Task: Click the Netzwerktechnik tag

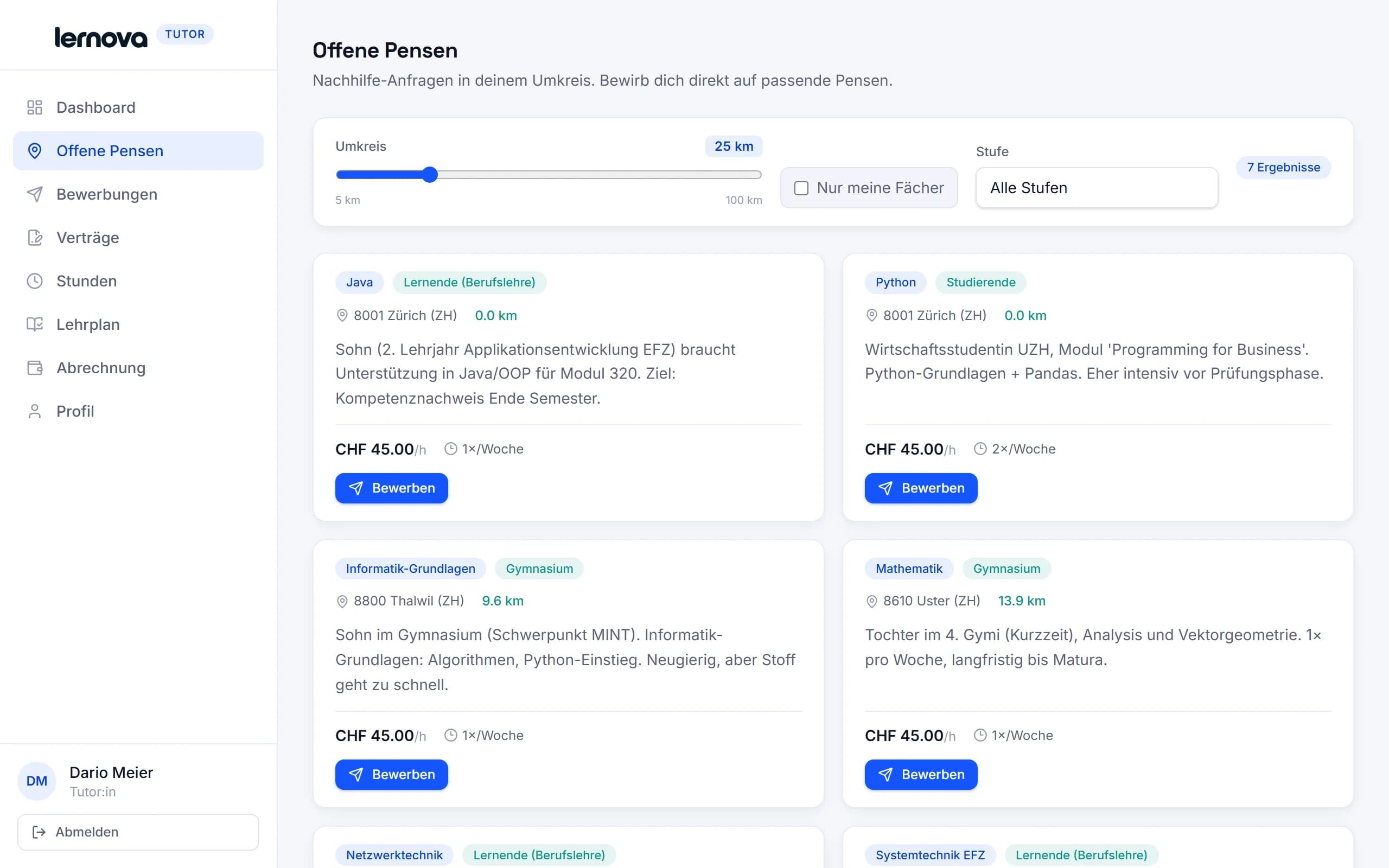Action: (x=394, y=856)
